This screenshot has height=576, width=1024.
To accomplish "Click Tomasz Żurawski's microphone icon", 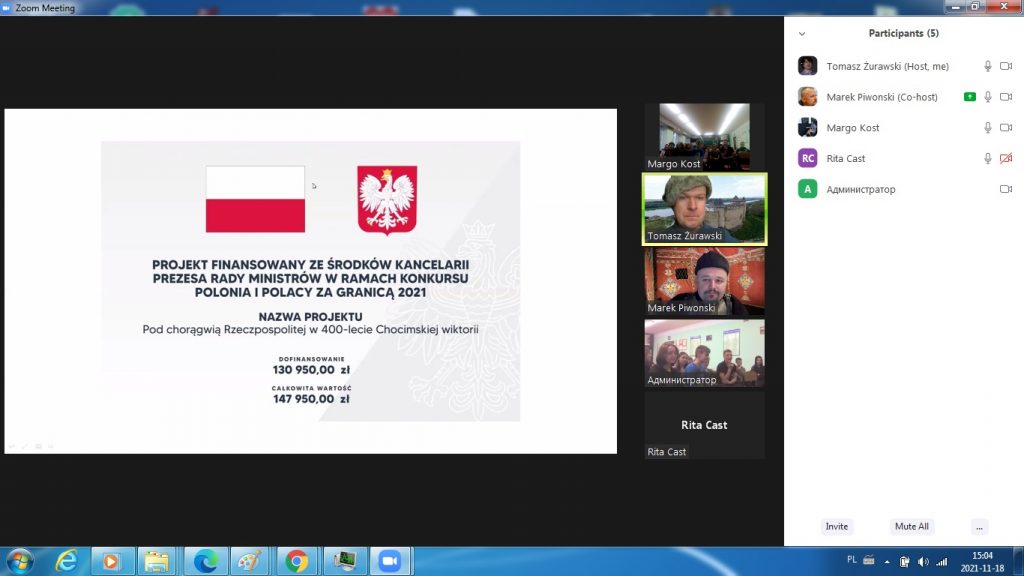I will click(x=988, y=66).
